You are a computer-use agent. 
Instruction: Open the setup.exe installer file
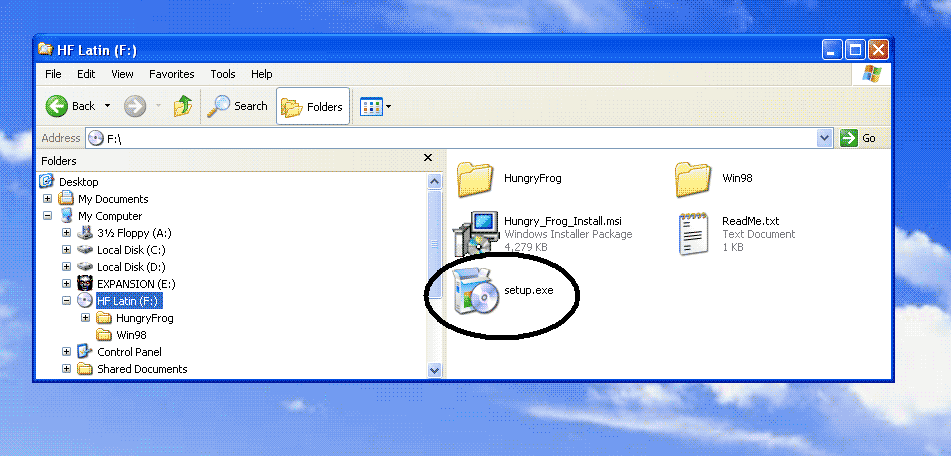[x=475, y=292]
